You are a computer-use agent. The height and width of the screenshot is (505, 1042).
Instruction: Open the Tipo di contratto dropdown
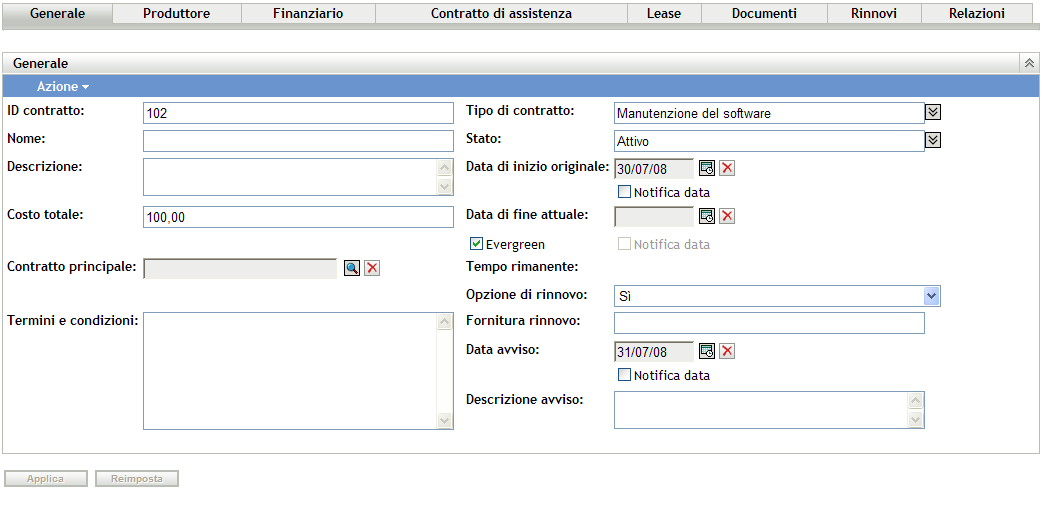coord(933,113)
